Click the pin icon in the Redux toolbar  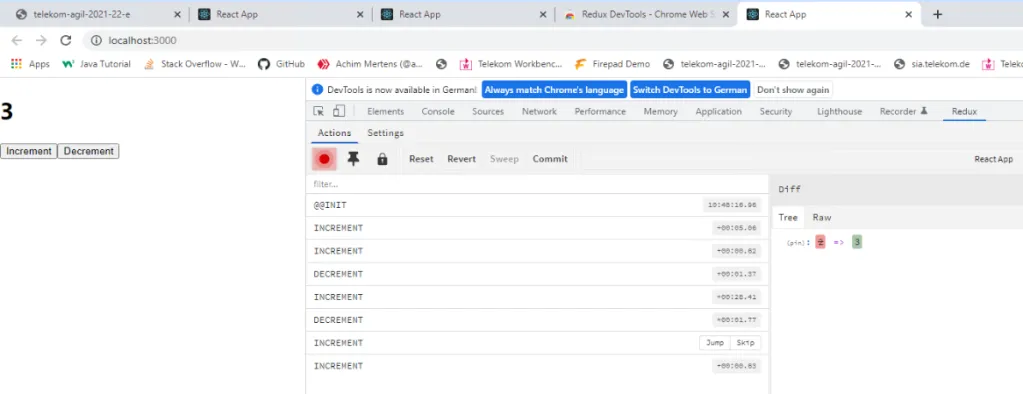click(x=353, y=159)
